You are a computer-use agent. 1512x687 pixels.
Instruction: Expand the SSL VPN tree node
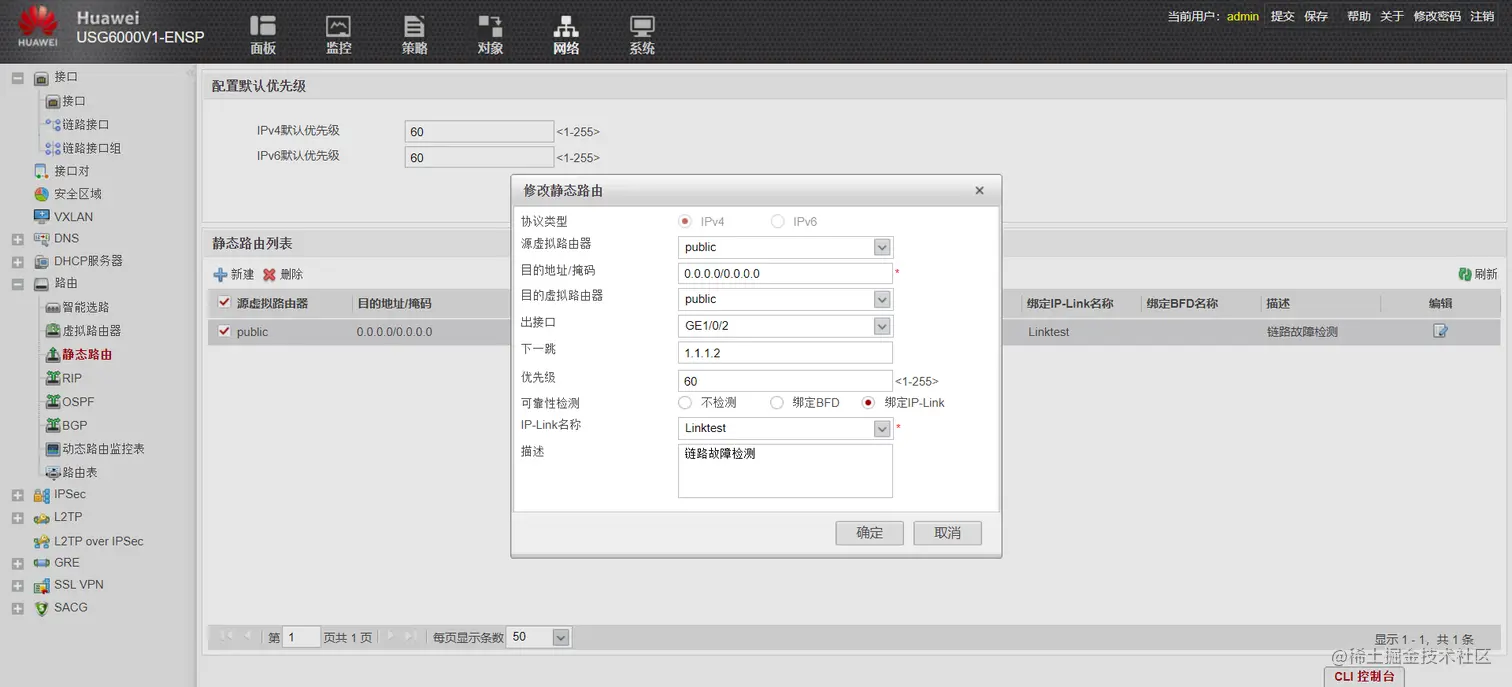click(17, 585)
